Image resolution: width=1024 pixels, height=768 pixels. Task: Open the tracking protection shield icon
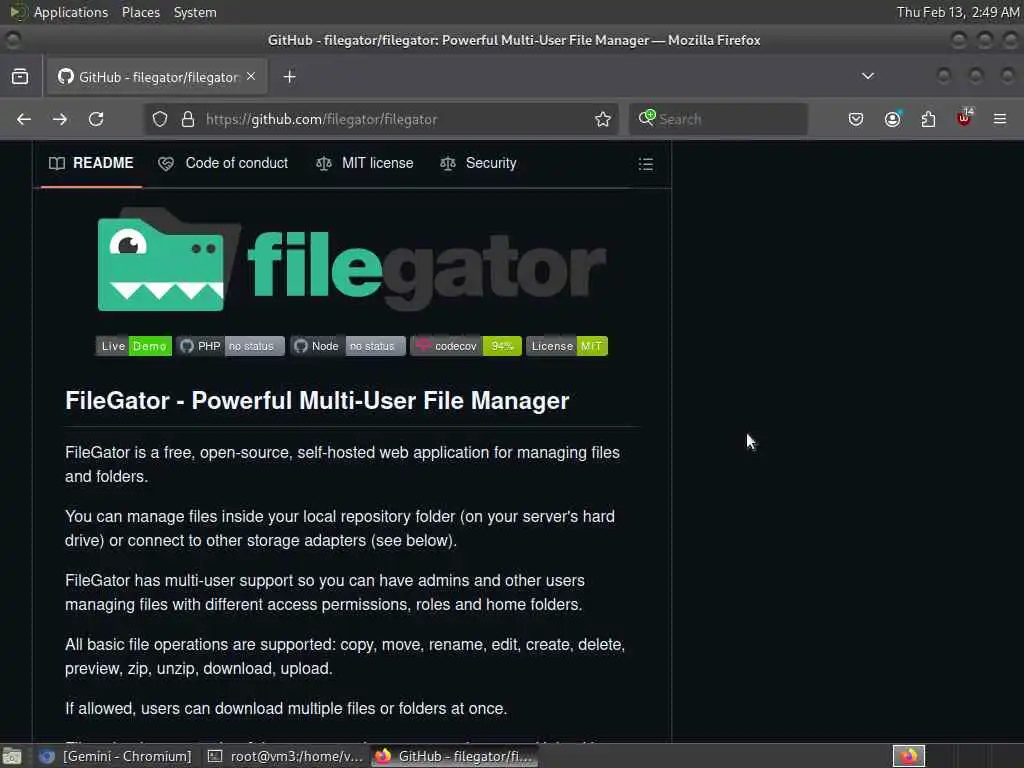point(160,119)
